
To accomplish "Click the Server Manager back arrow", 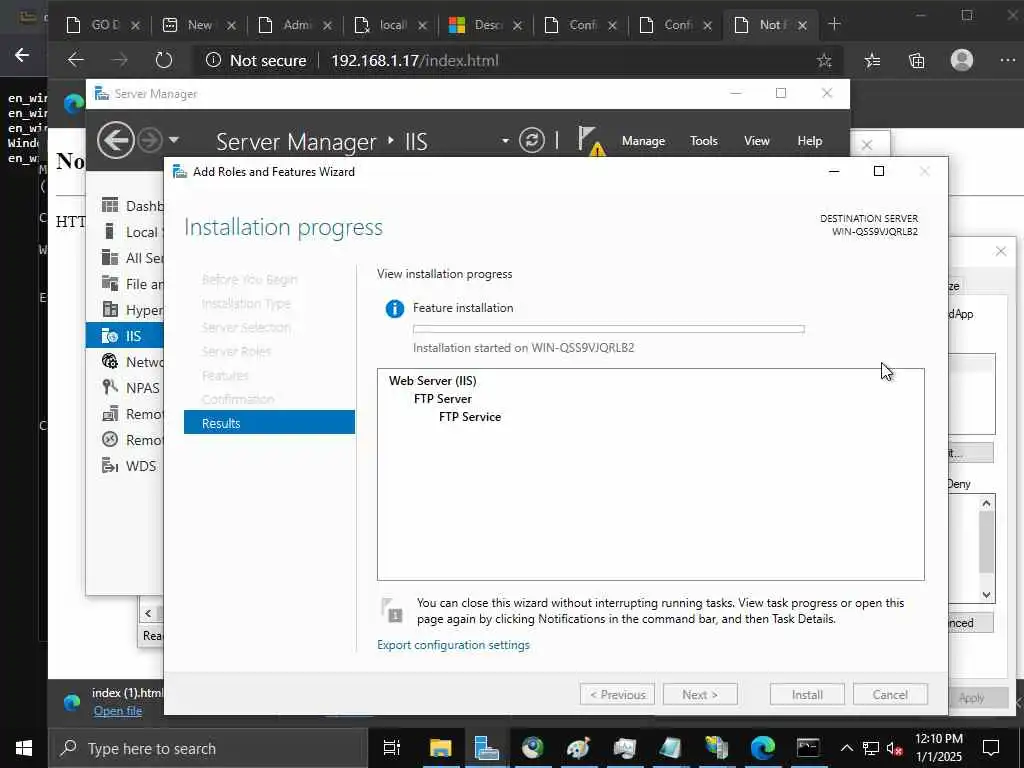I will [x=116, y=140].
